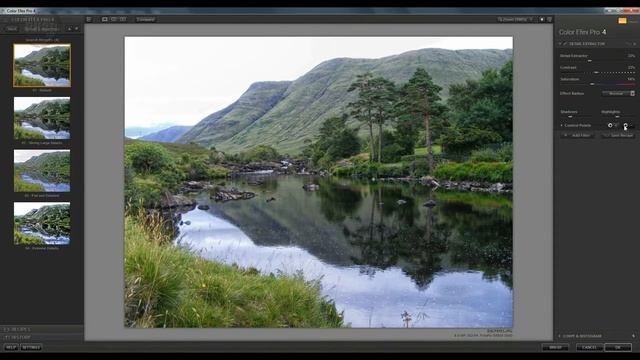Viewport: 640px width, 360px height.
Task: Select the first highlighted preset thumbnail
Action: (42, 65)
